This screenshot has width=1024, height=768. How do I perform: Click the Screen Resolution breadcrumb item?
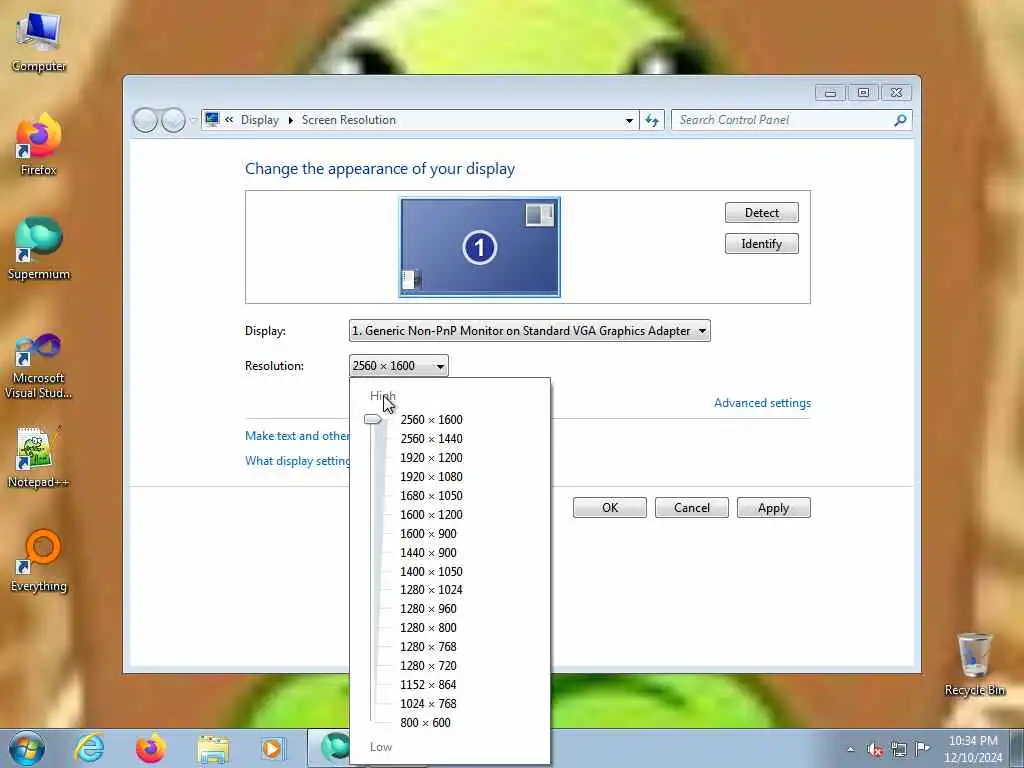click(x=349, y=120)
